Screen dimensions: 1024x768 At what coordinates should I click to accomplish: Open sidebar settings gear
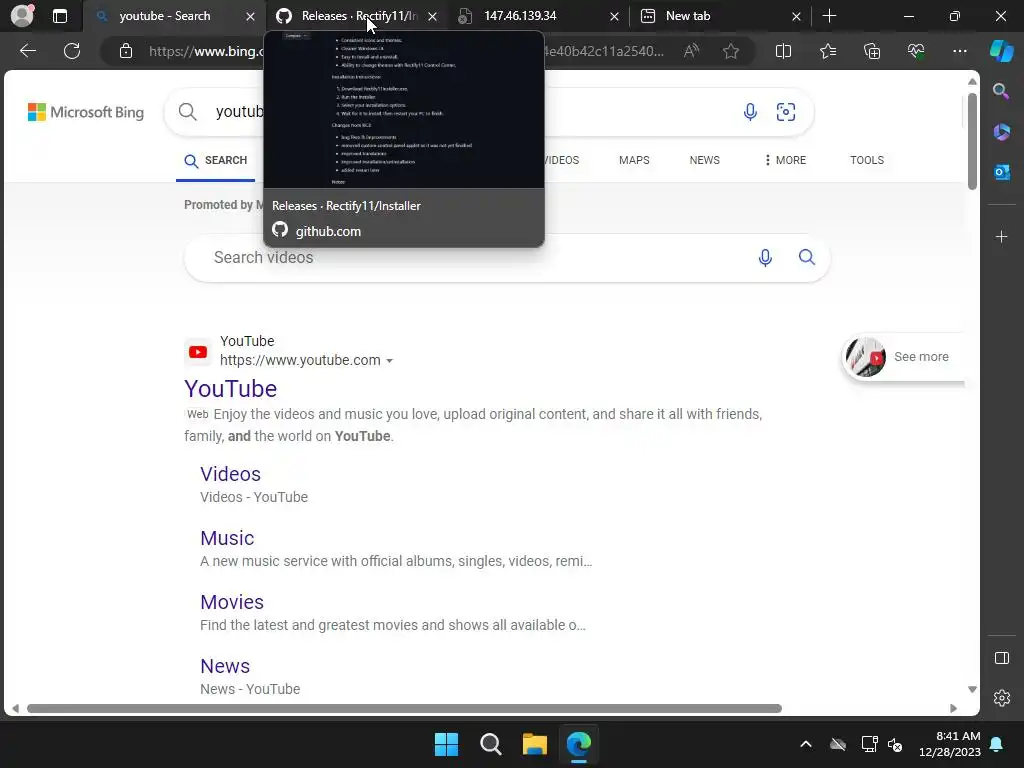pos(1001,698)
